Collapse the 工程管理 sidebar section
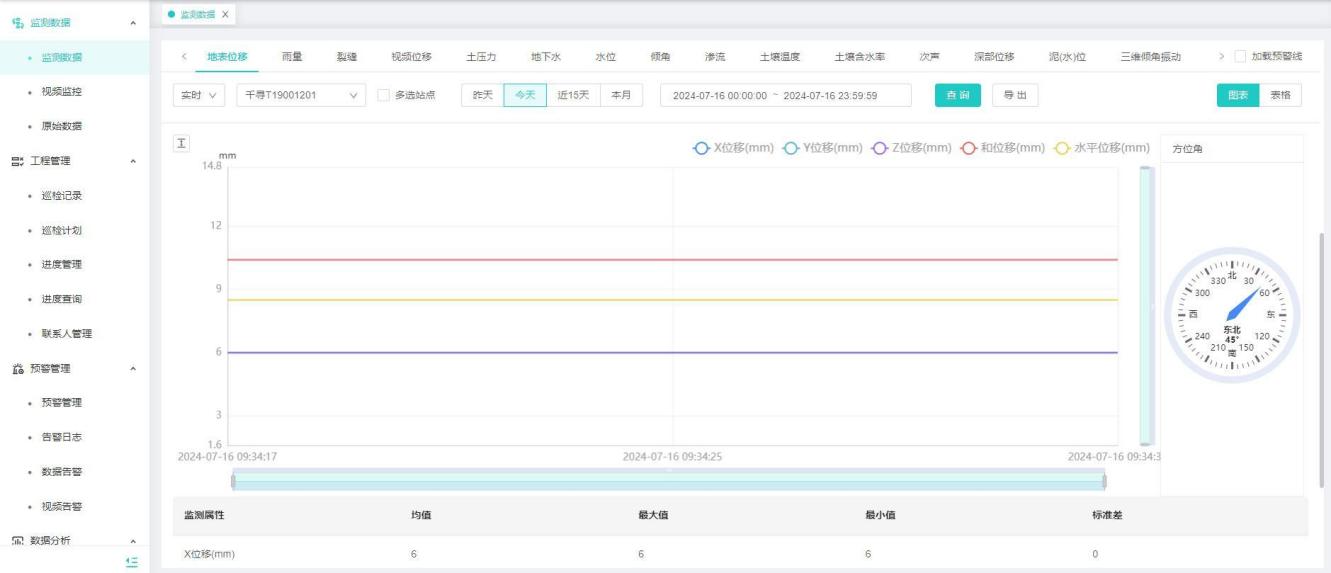This screenshot has width=1331, height=573. pos(134,161)
